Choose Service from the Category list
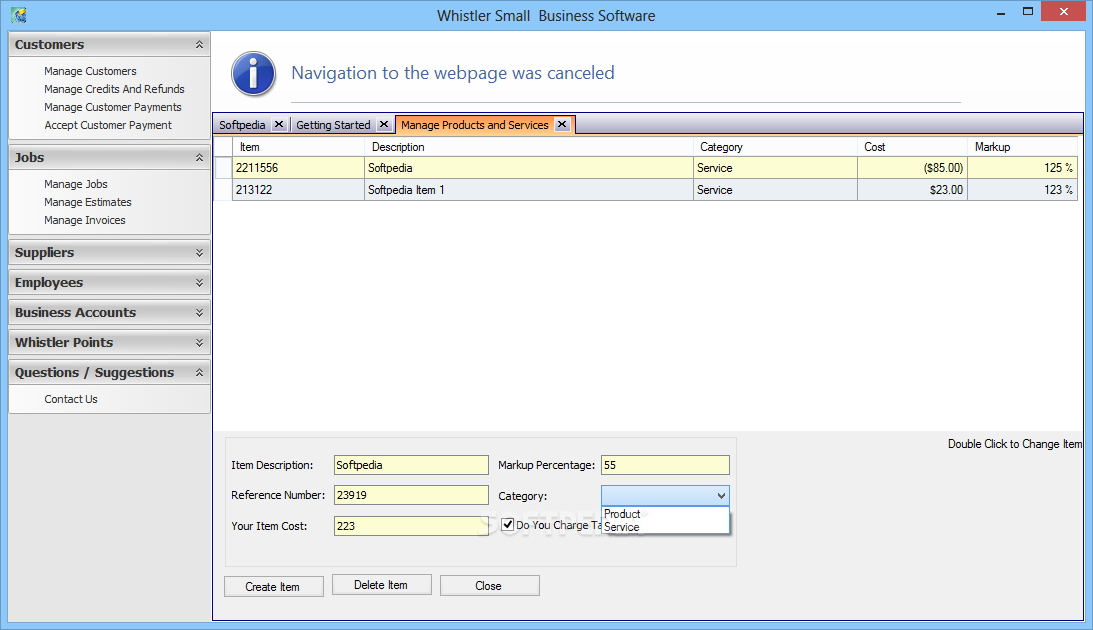Screen dimensions: 1093x630 [665, 527]
